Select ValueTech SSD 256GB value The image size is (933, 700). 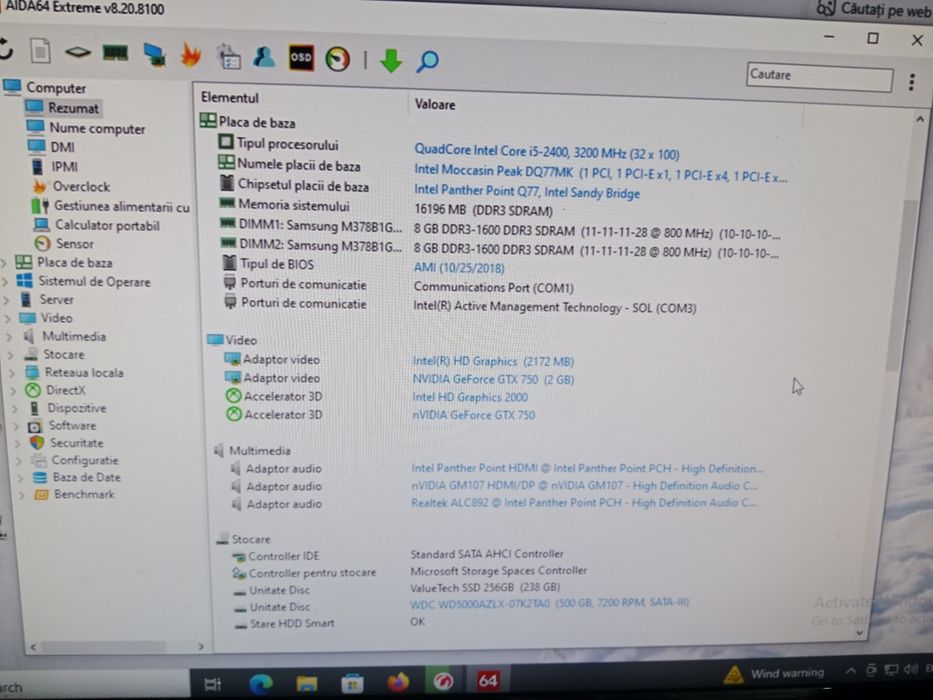[486, 588]
